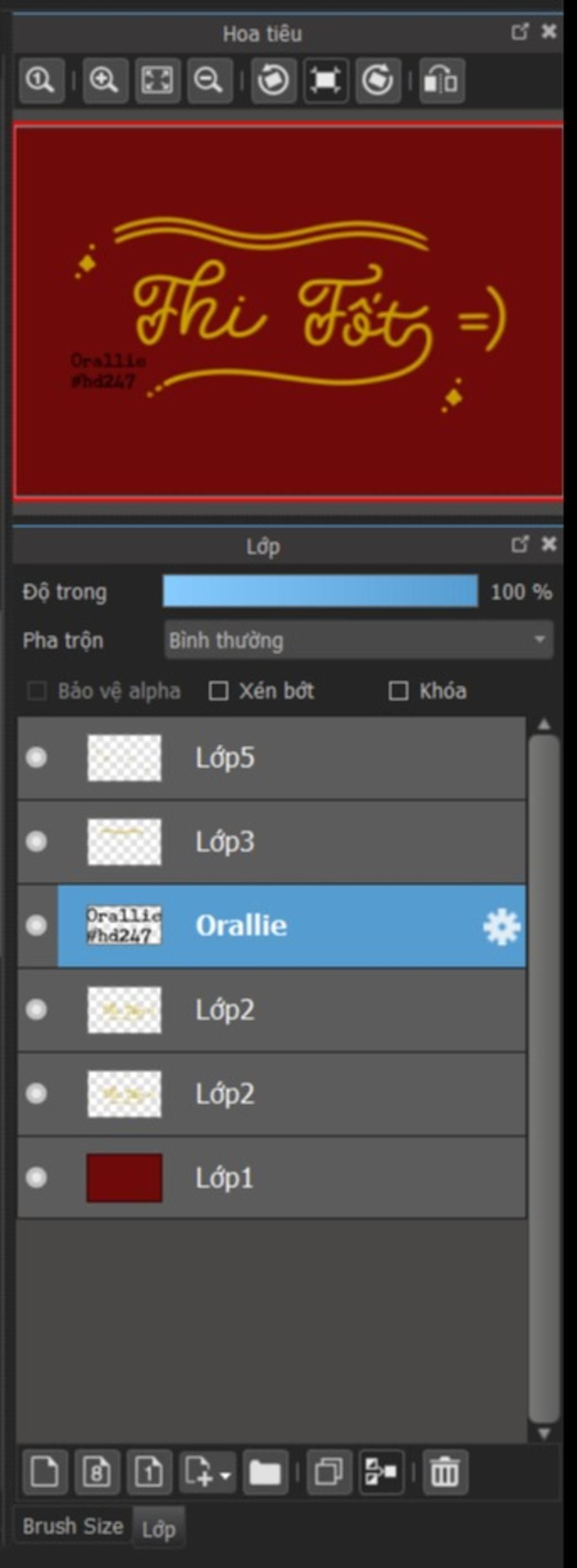Switch to the Brush Size tab

pyautogui.click(x=73, y=1526)
